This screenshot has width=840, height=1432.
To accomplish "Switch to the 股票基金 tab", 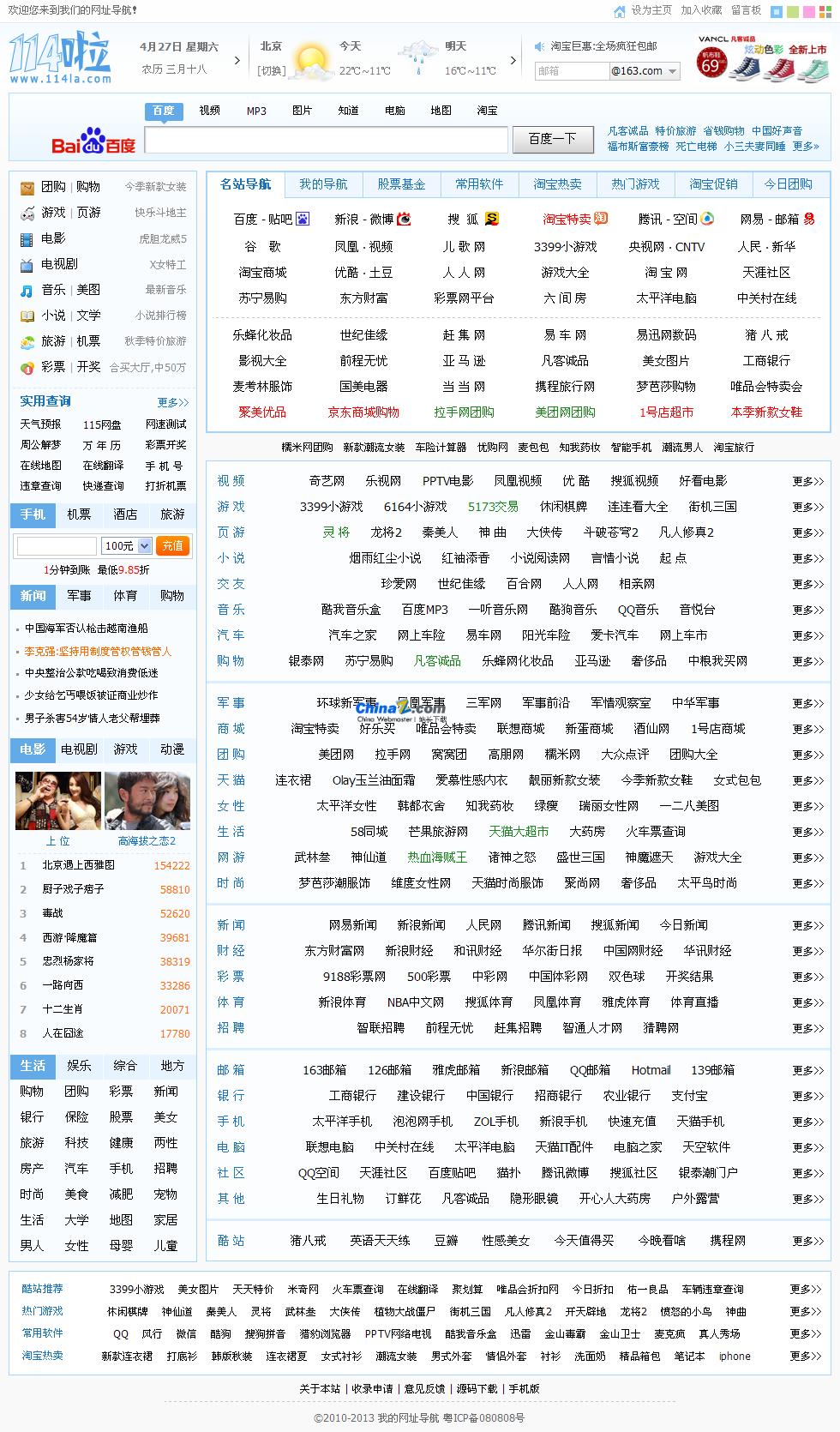I will point(401,184).
